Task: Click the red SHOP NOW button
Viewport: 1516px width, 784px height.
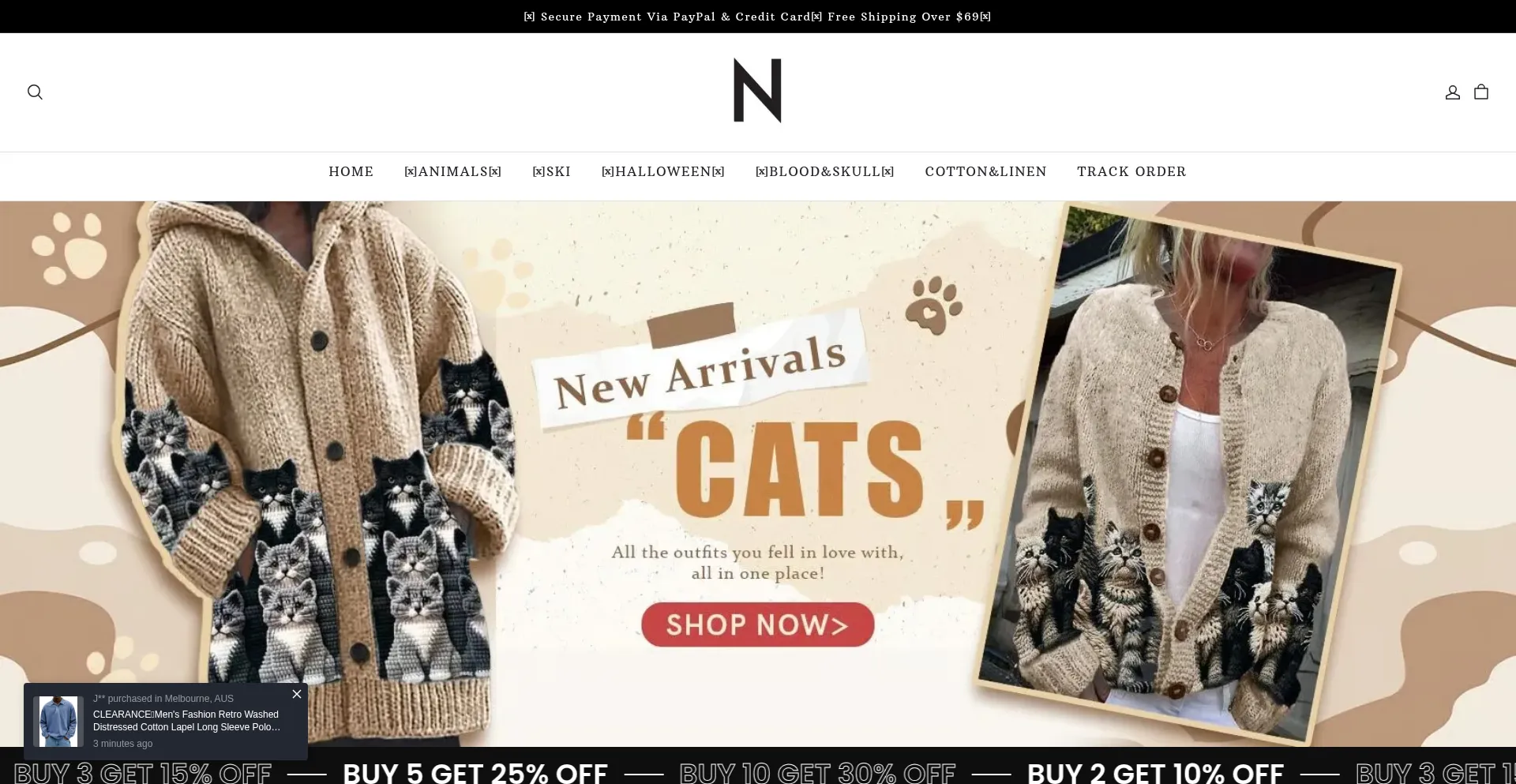Action: coord(757,625)
